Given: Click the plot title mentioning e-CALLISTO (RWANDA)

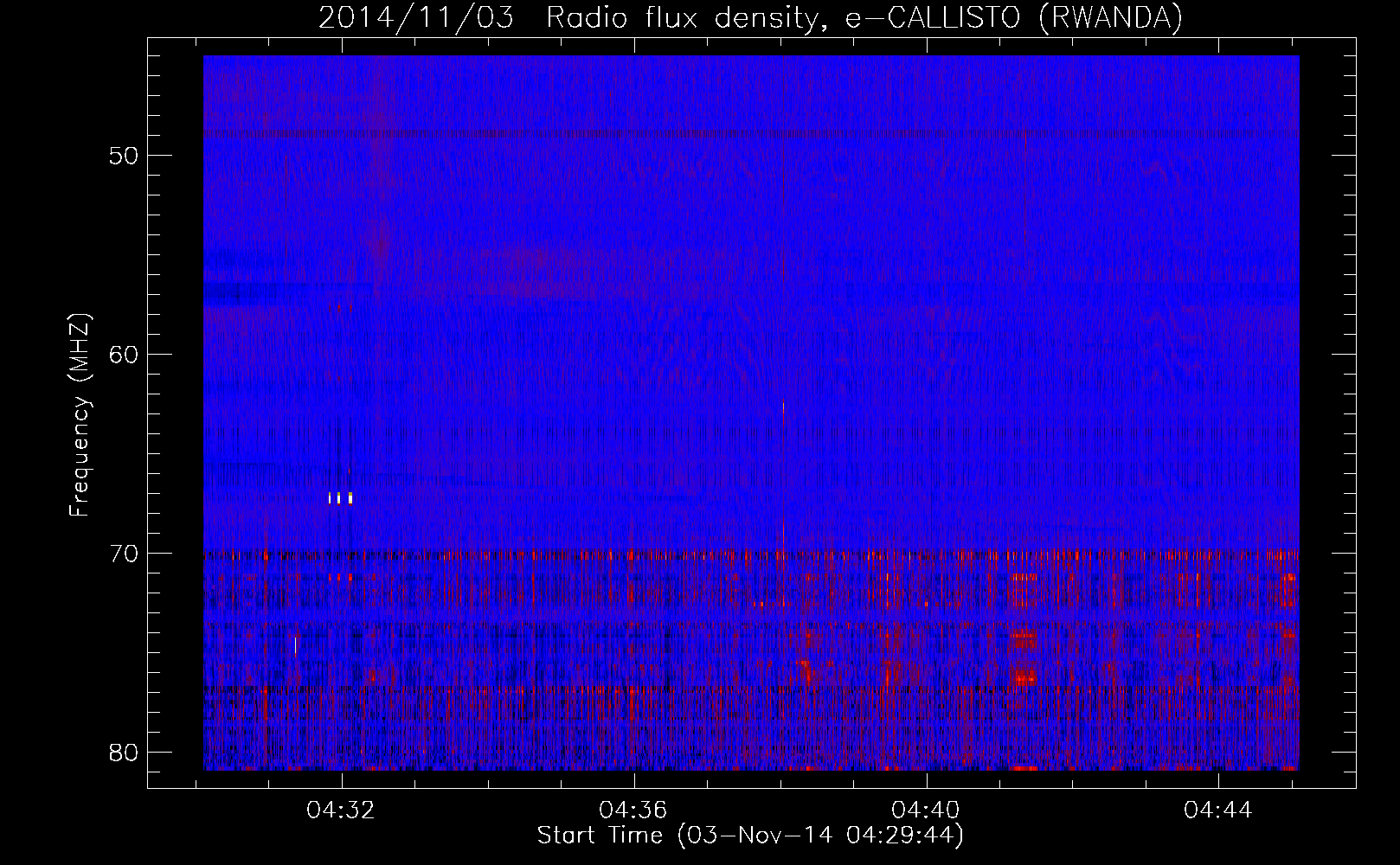Looking at the screenshot, I should pos(750,17).
